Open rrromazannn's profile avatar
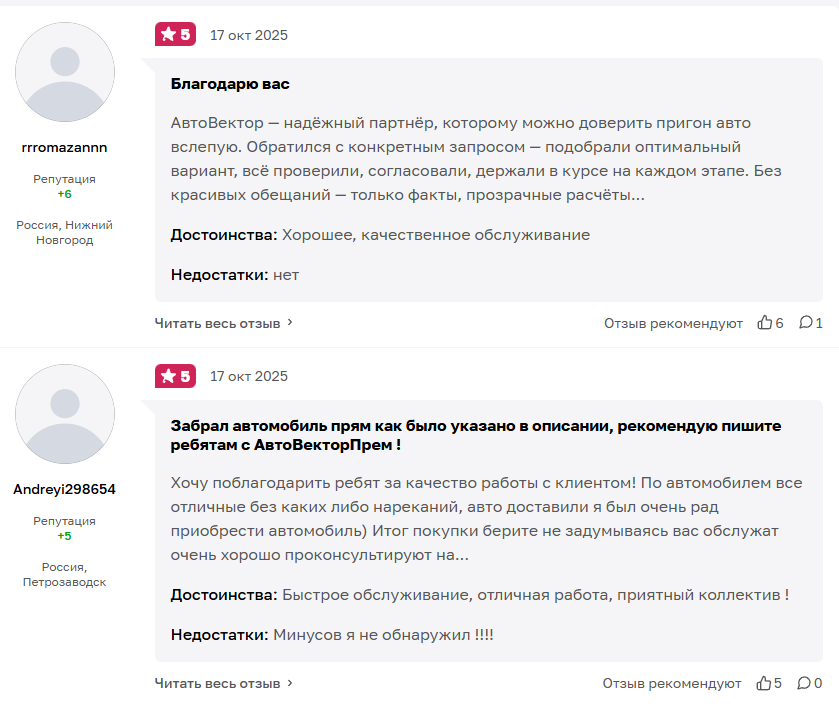This screenshot has width=839, height=706. (x=65, y=72)
